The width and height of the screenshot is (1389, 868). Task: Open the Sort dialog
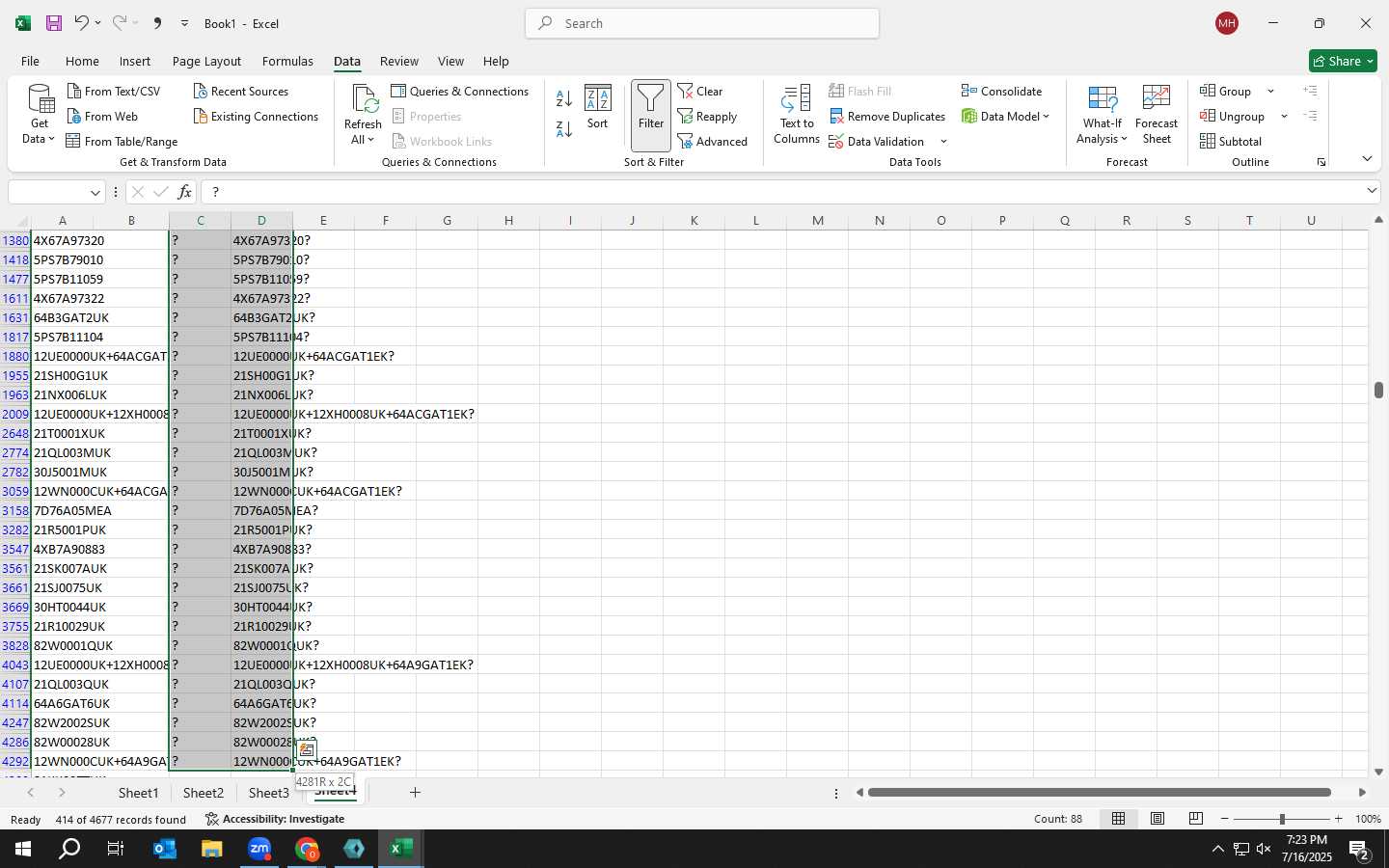(598, 107)
